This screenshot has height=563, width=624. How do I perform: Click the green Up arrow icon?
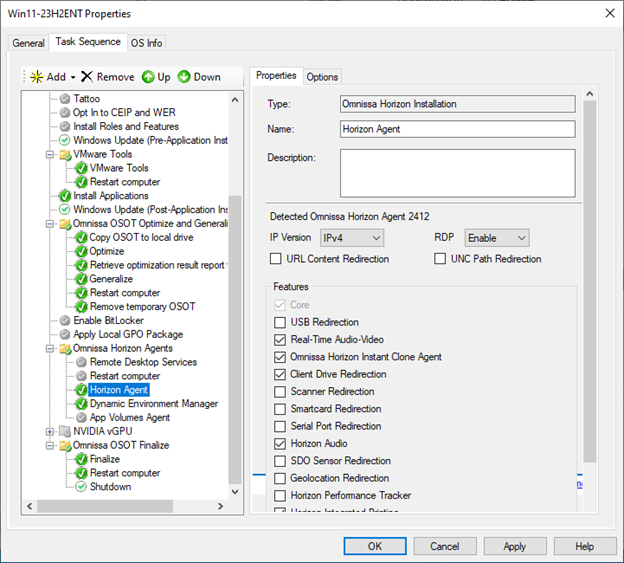[x=148, y=77]
